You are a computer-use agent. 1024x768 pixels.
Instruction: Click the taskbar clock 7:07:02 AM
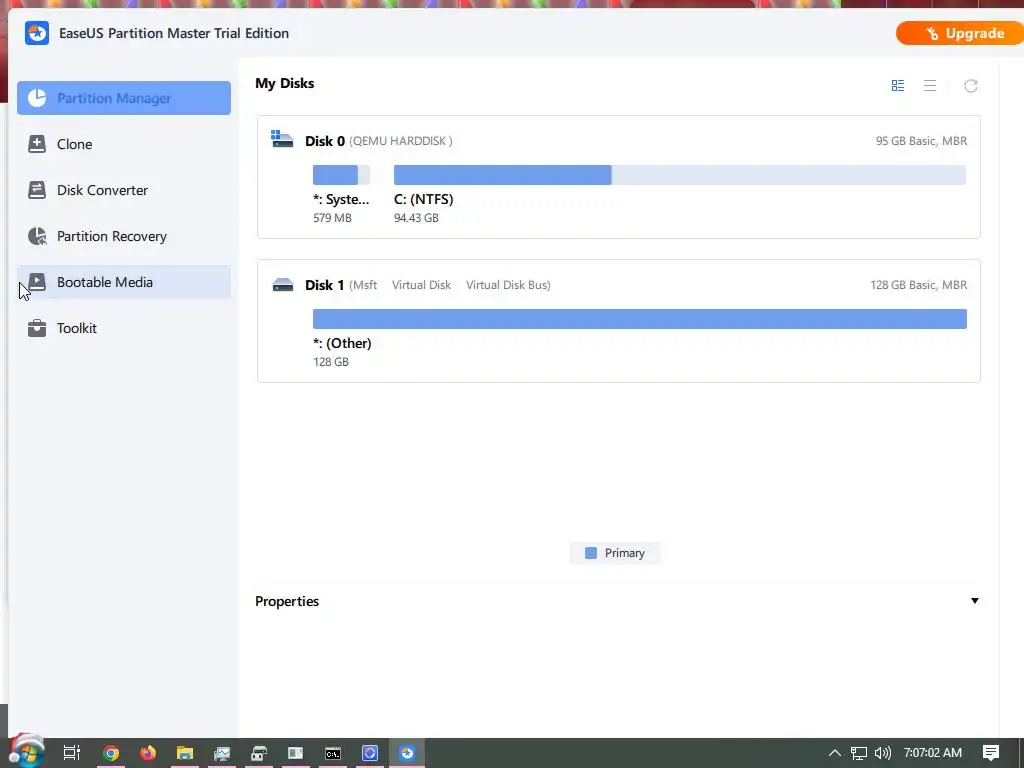[x=933, y=753]
